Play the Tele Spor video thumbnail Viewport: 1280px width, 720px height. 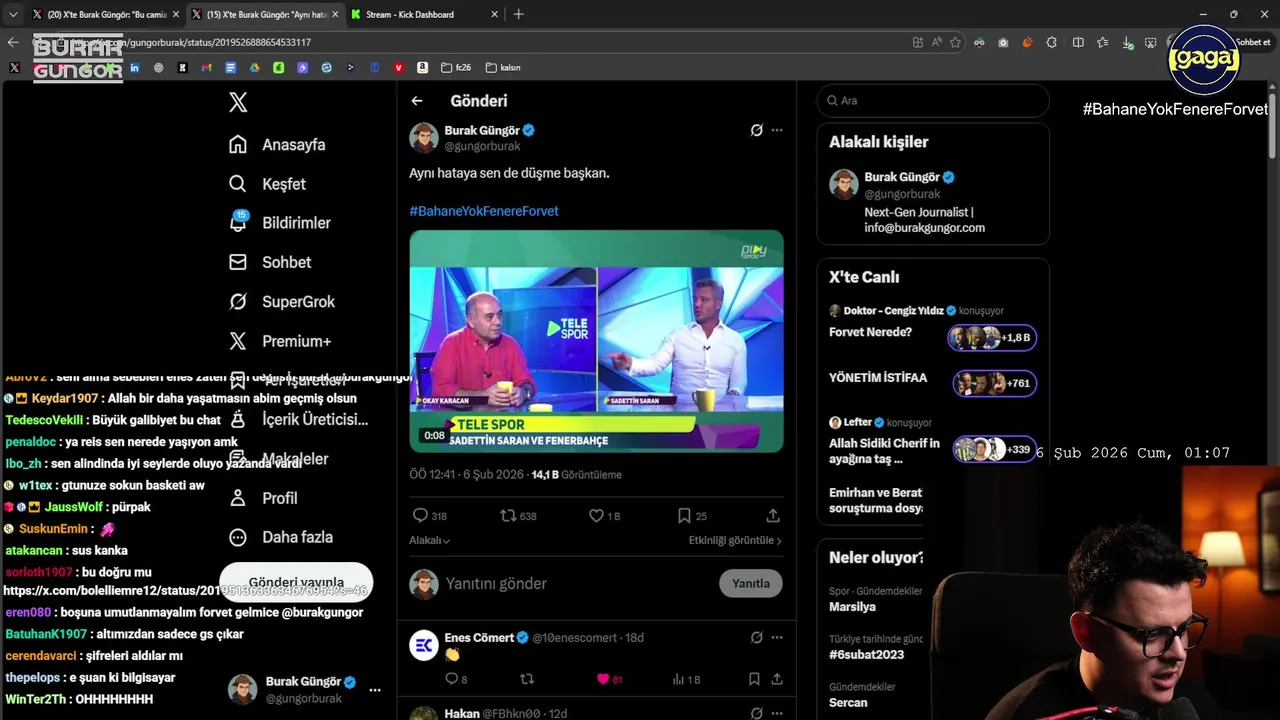tap(596, 341)
